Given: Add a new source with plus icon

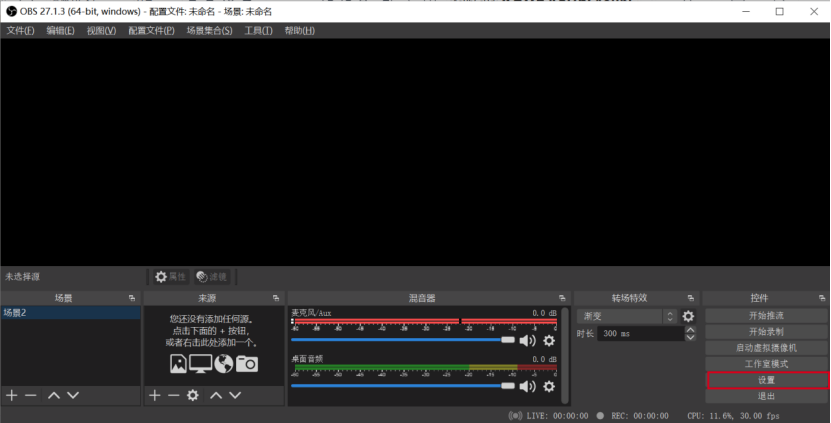Looking at the screenshot, I should pos(154,396).
